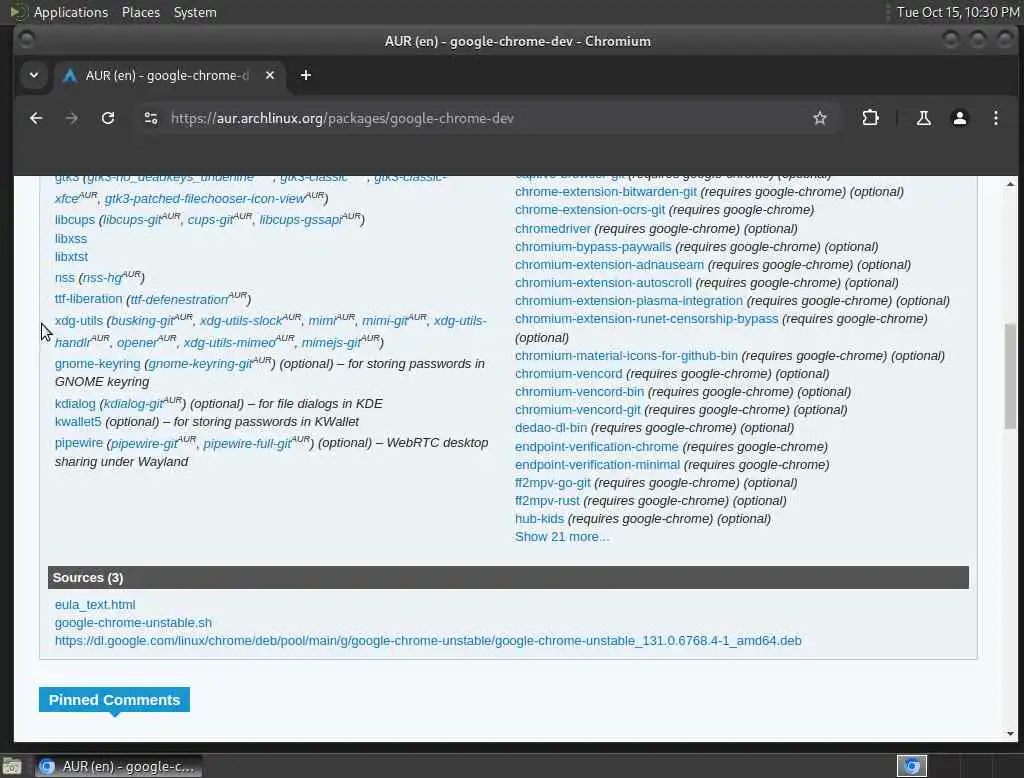Close the AUR google-chrome-dev tab
The width and height of the screenshot is (1024, 778).
(270, 75)
